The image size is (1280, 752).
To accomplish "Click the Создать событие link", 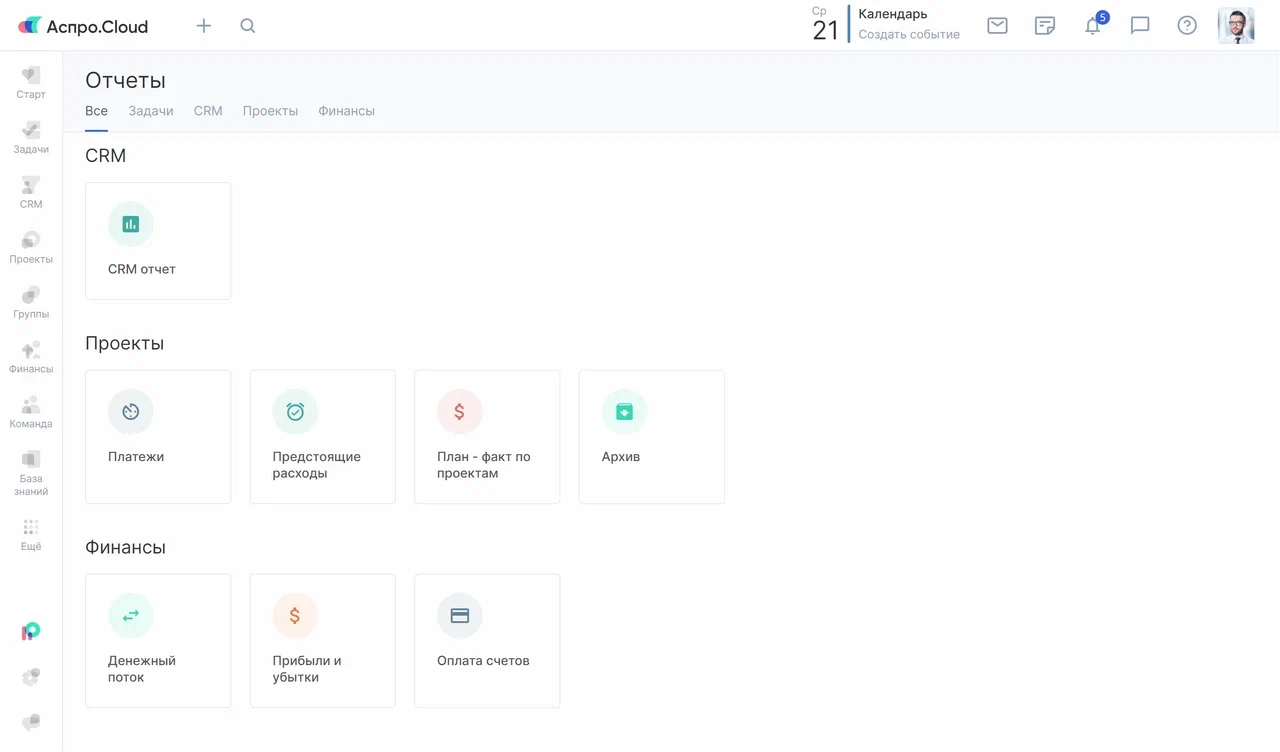I will (x=908, y=34).
